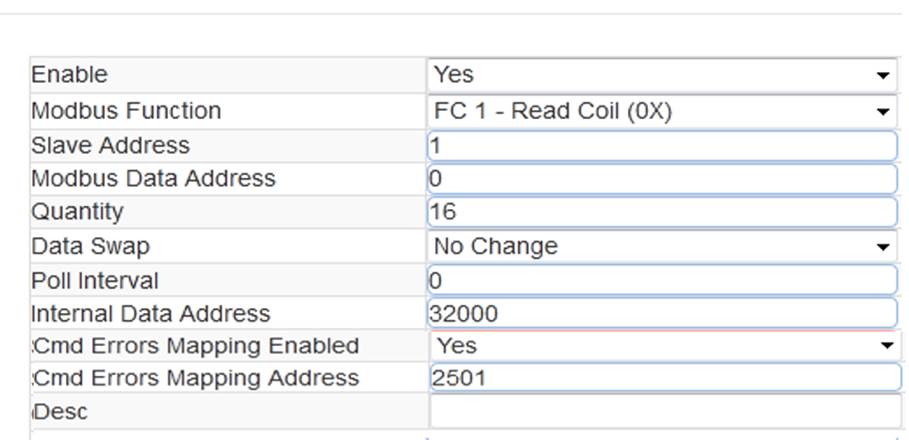Click Cmd Errors Mapping Address field 2501
The height and width of the screenshot is (440, 909).
[x=666, y=378]
